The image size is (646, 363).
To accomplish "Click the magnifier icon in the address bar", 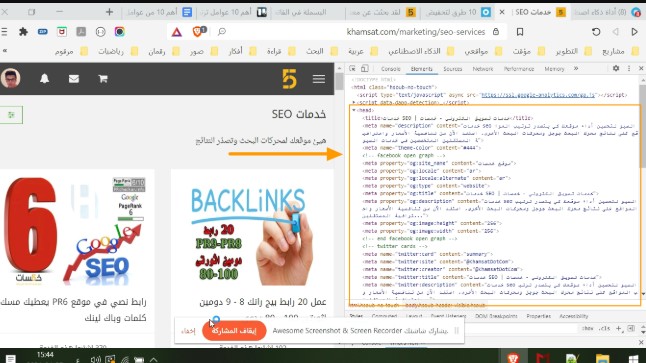I will coord(222,32).
